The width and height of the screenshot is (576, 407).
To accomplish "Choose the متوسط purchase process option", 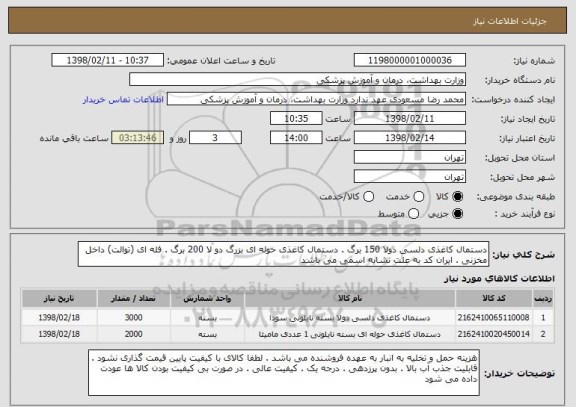I will click(414, 214).
